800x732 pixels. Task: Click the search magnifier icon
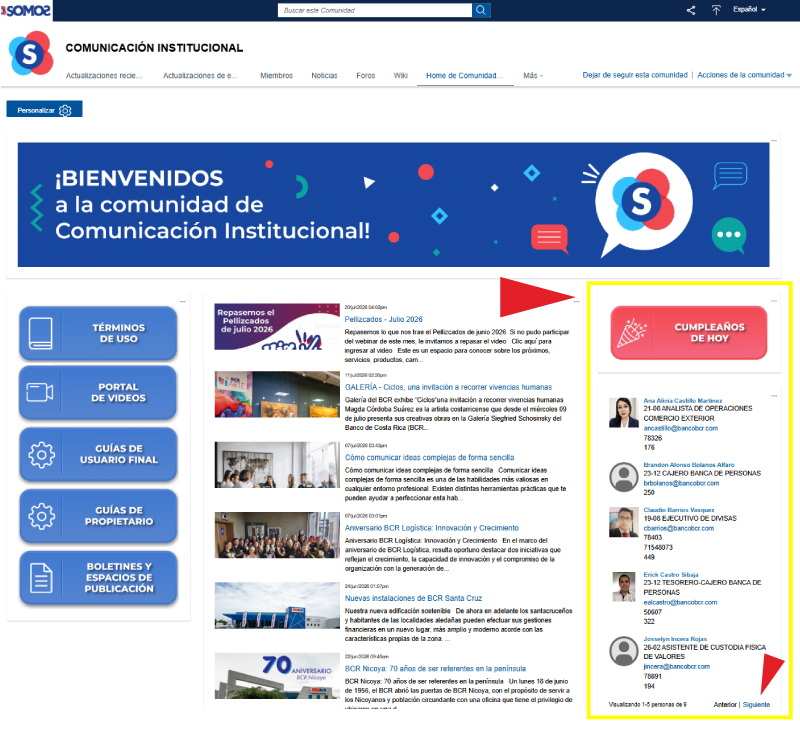(x=481, y=10)
